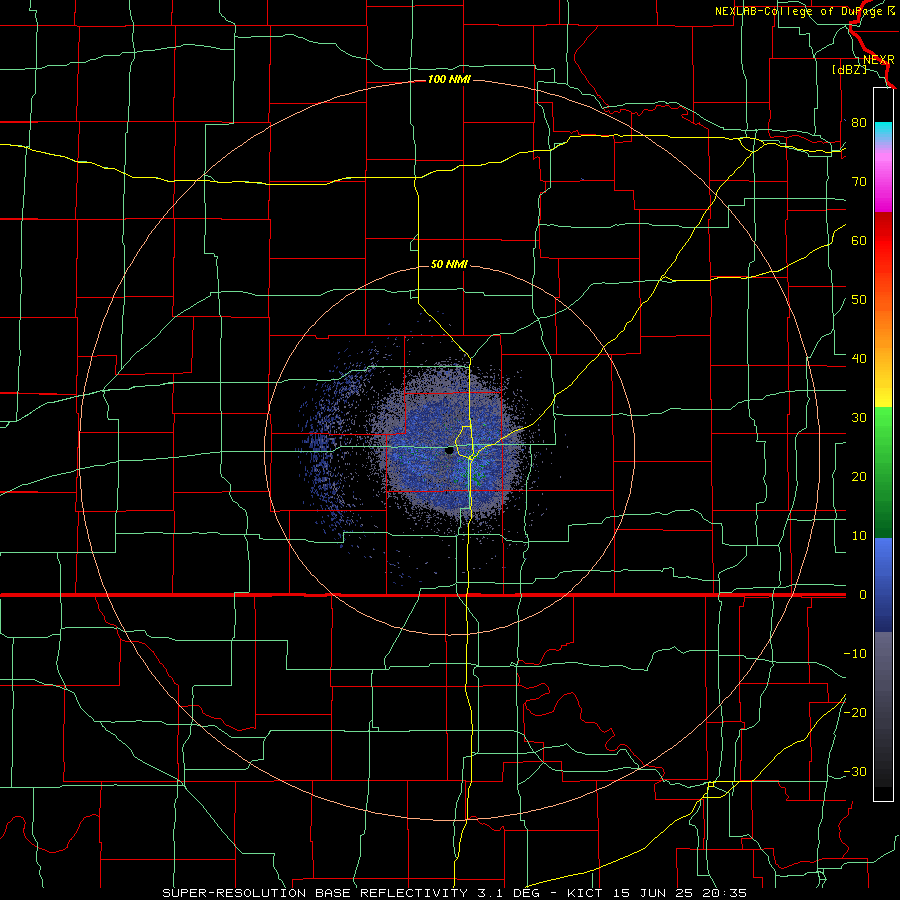
Task: Click the 50 NMI range ring label
Action: [x=449, y=264]
